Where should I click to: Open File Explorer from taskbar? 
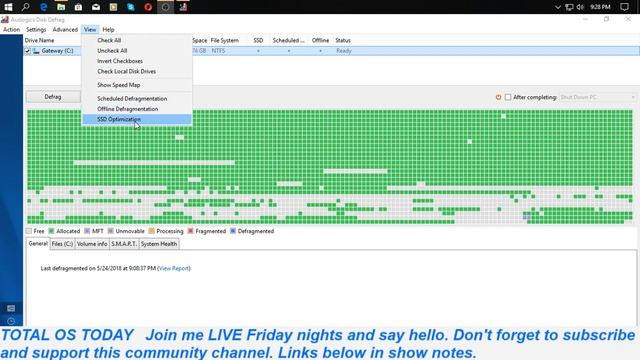(x=61, y=7)
